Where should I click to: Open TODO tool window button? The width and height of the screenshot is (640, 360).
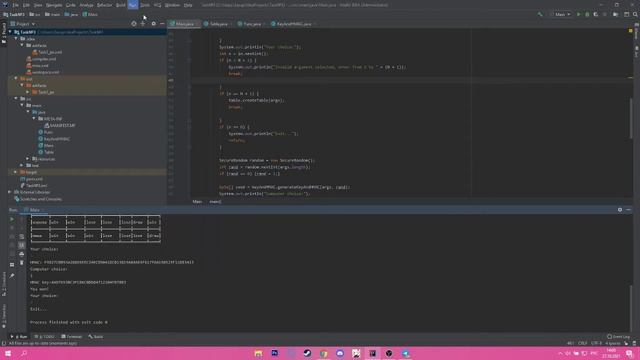pos(44,337)
